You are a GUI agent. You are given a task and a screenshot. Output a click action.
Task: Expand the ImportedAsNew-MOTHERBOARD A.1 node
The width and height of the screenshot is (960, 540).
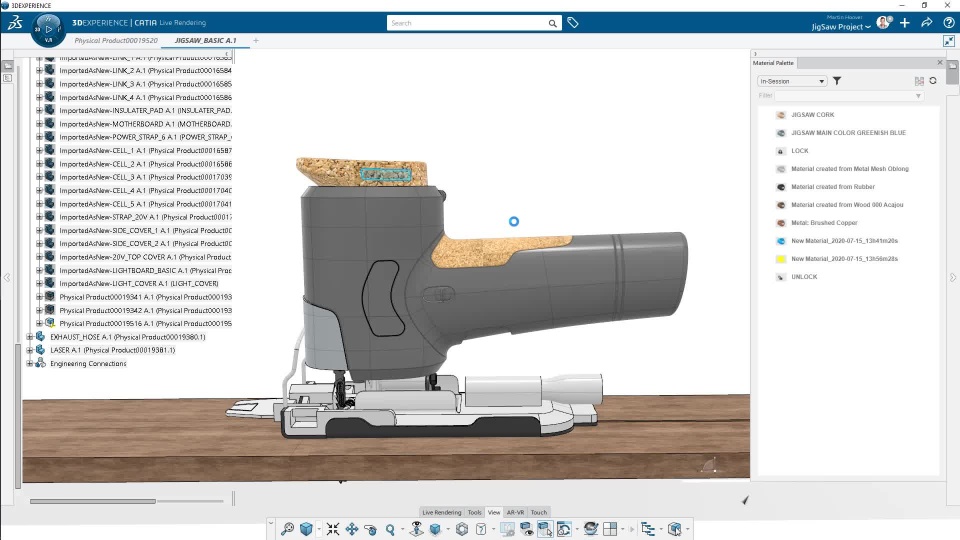pos(39,124)
